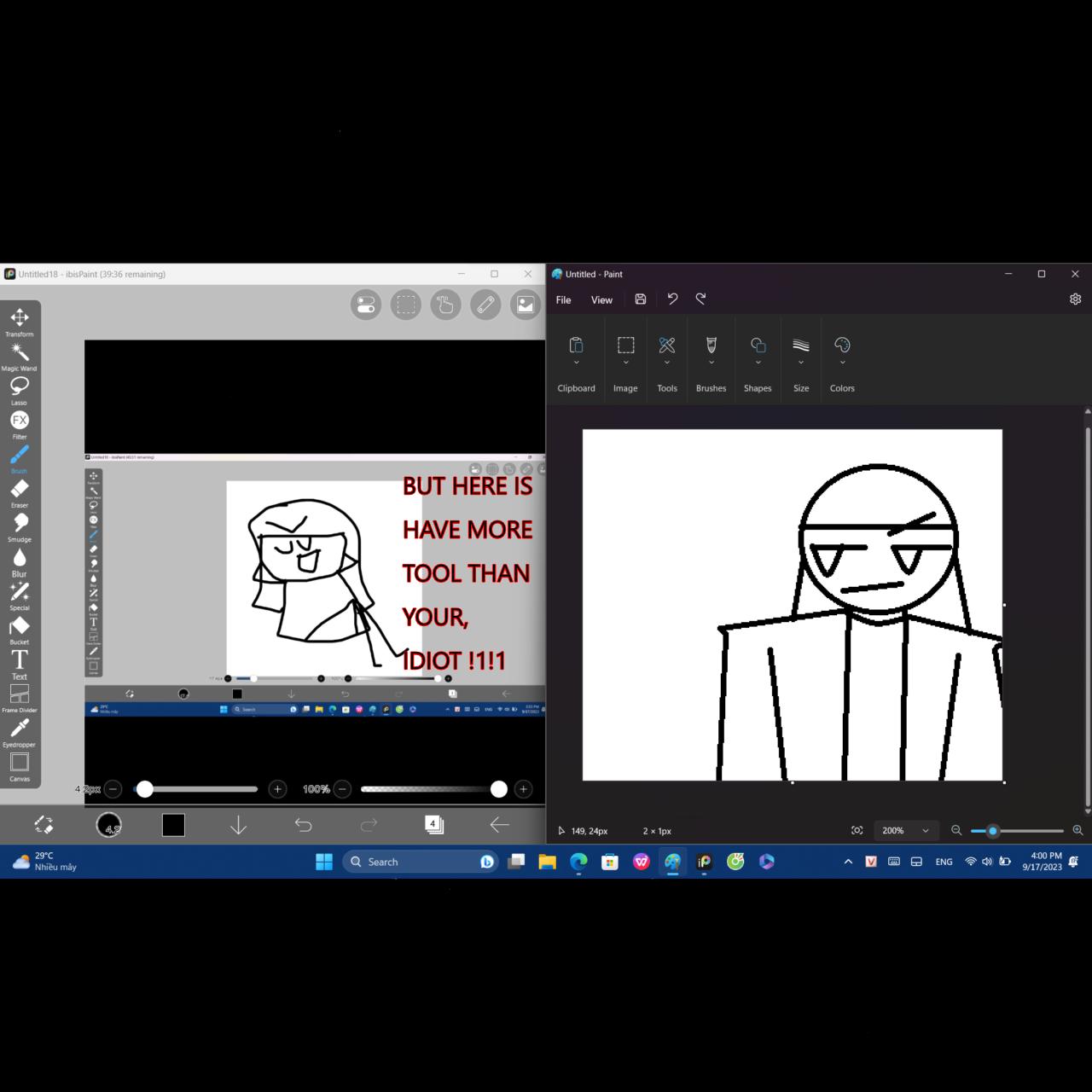Open the File menu in Paint

[x=562, y=299]
